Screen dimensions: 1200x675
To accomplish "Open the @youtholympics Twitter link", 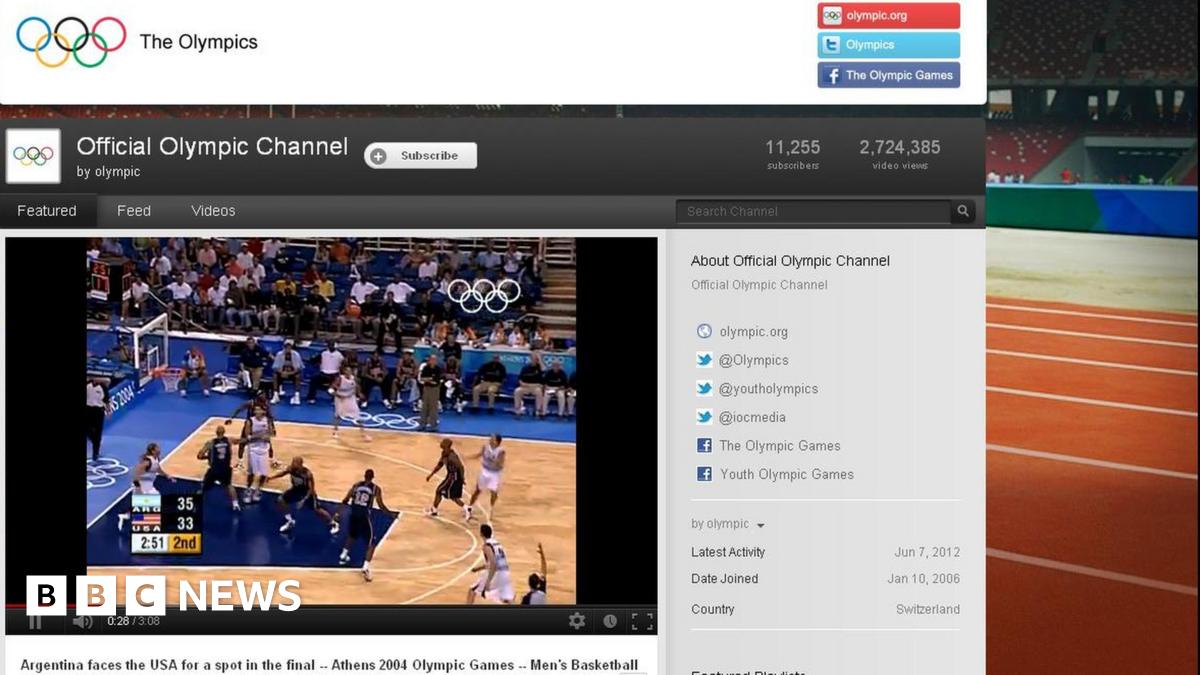I will point(768,389).
